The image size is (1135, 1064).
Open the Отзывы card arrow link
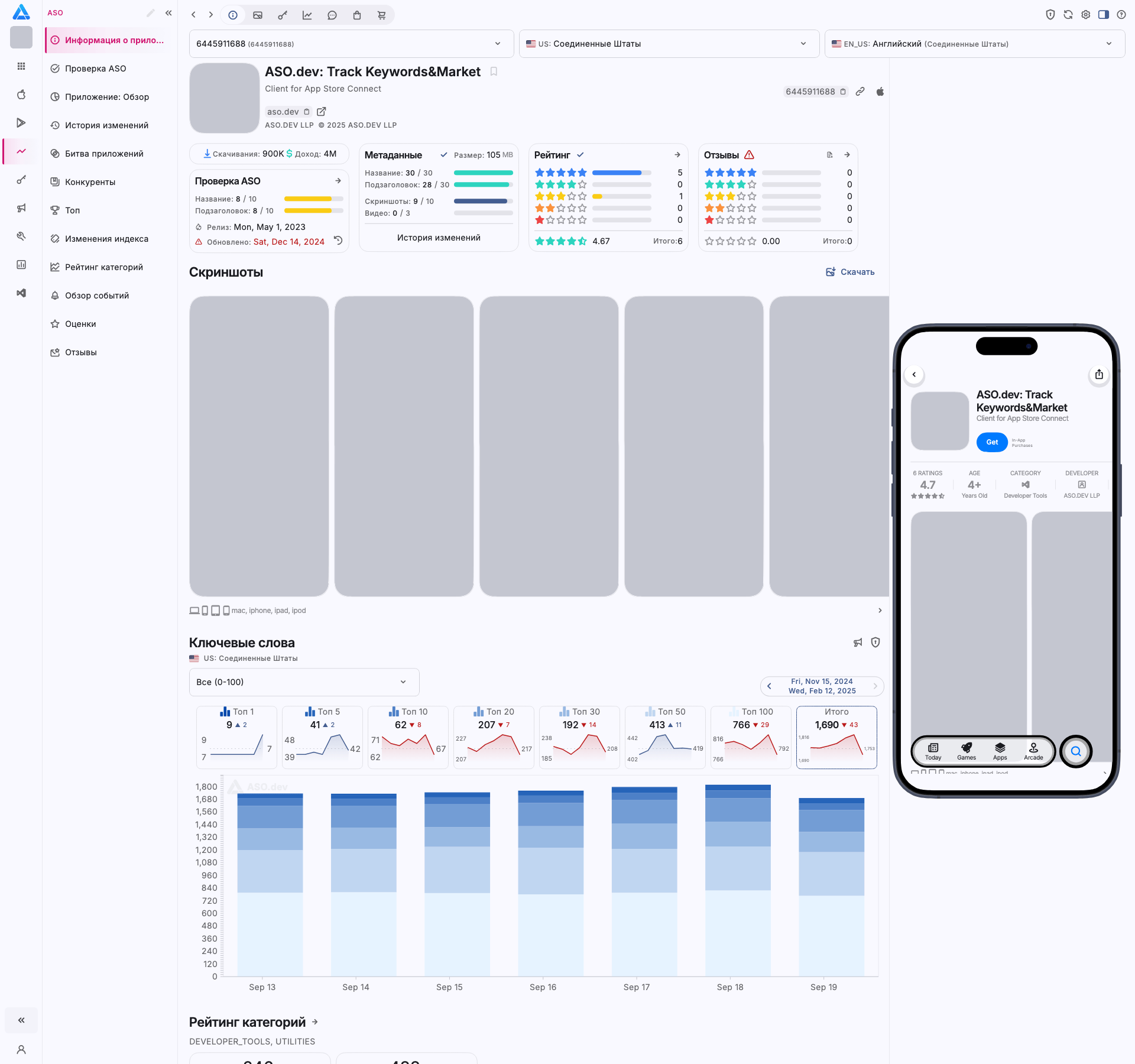(847, 155)
